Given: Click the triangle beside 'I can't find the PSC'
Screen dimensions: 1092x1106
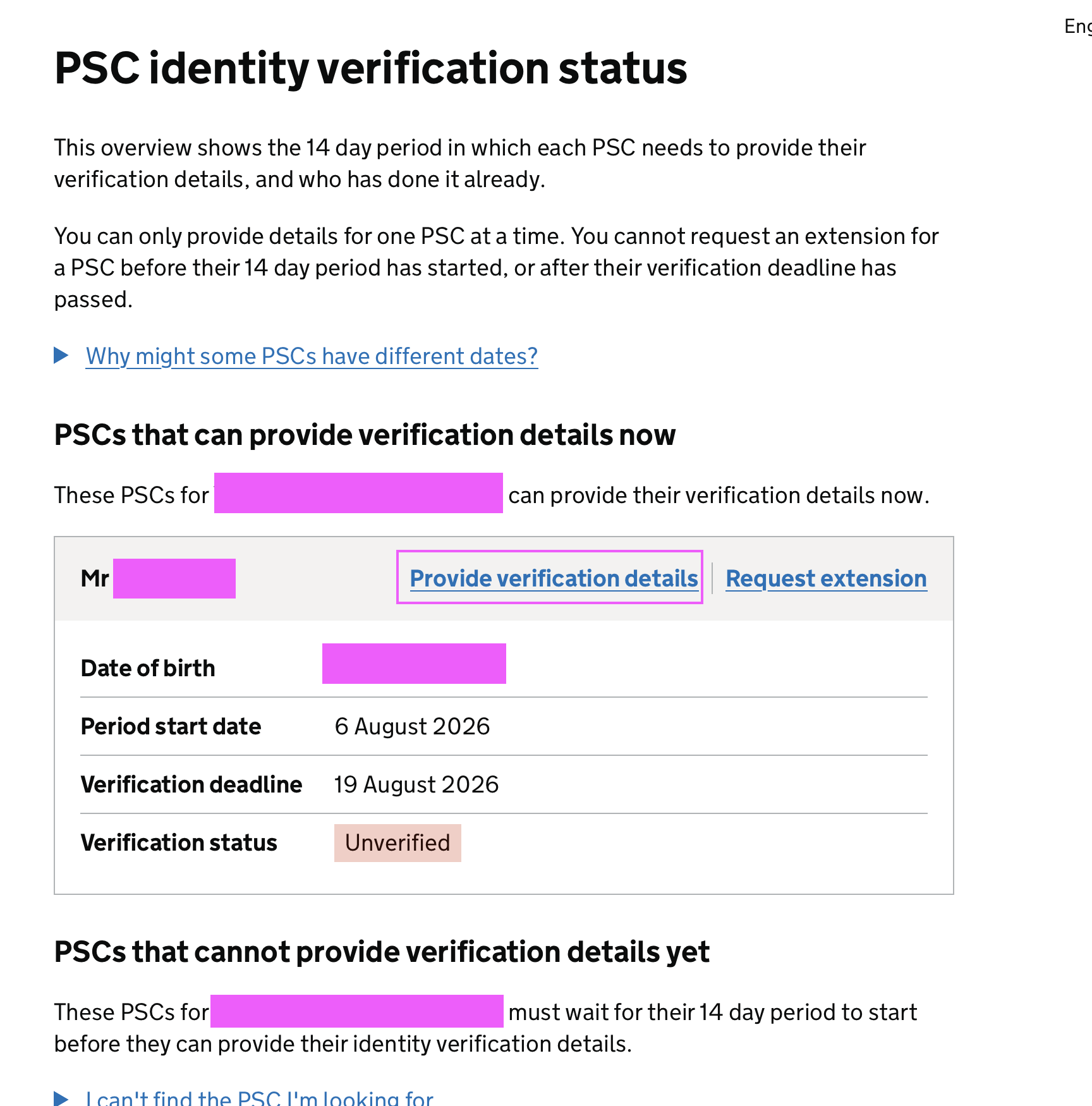Looking at the screenshot, I should coord(61,1098).
